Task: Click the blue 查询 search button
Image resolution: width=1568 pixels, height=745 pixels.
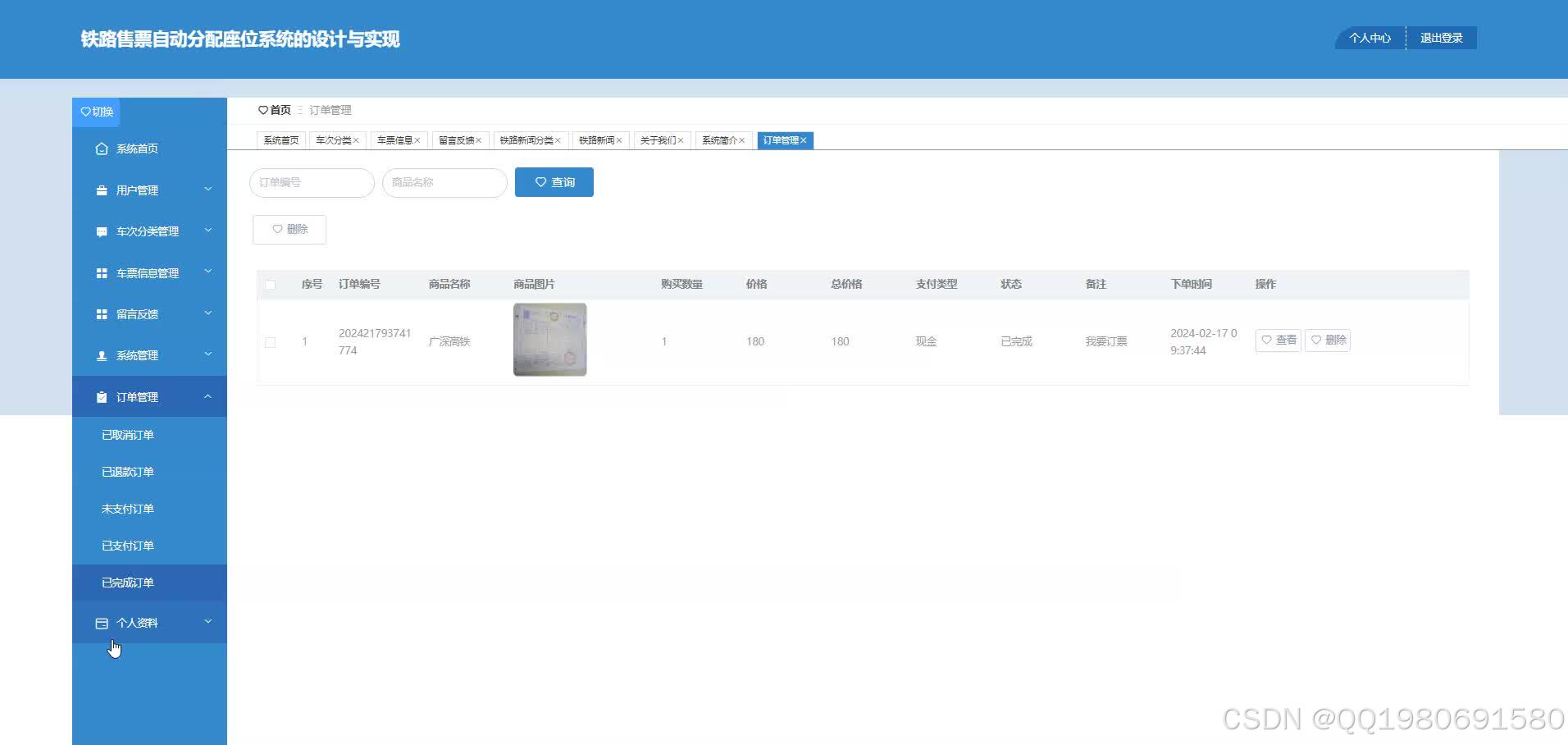Action: 554,182
